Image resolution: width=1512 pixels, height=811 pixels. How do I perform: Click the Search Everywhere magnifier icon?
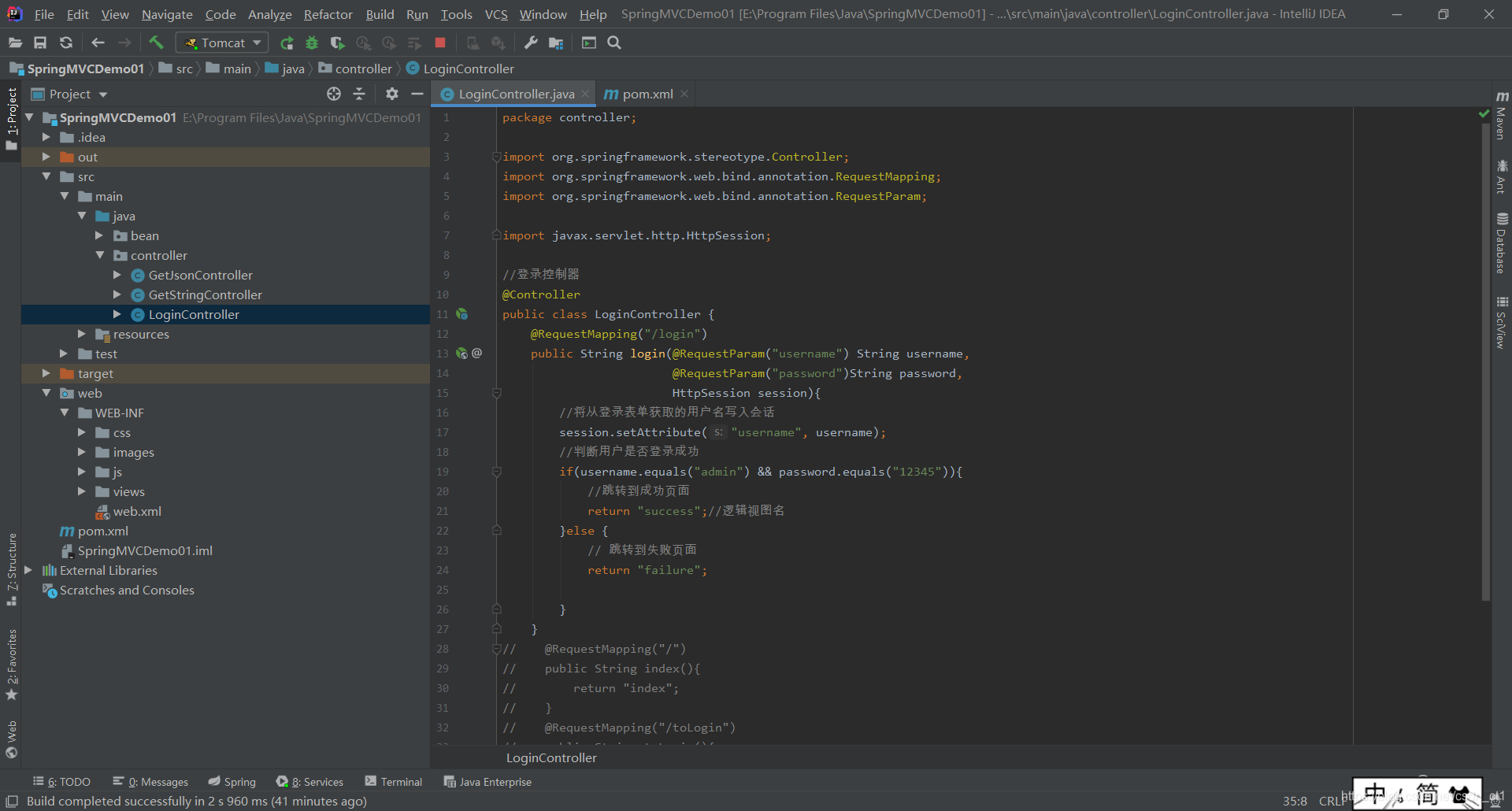(x=614, y=43)
